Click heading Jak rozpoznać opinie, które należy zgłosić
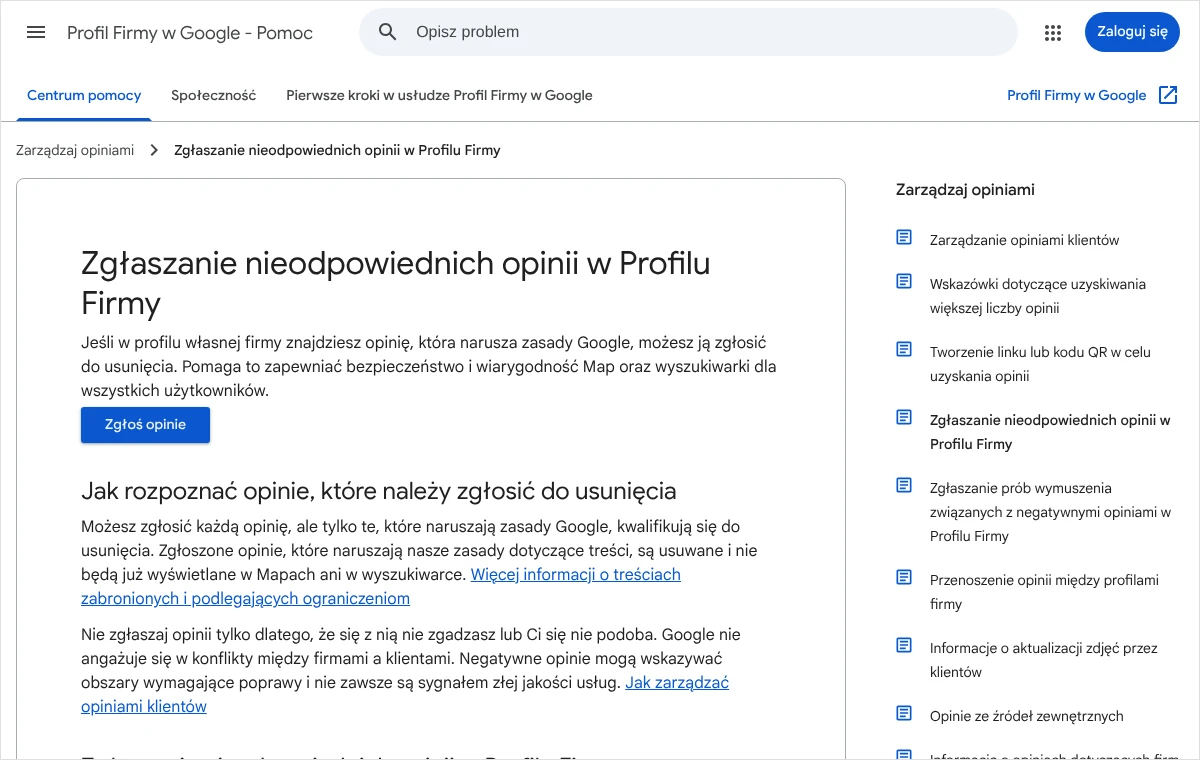The height and width of the screenshot is (760, 1200). pyautogui.click(x=378, y=491)
